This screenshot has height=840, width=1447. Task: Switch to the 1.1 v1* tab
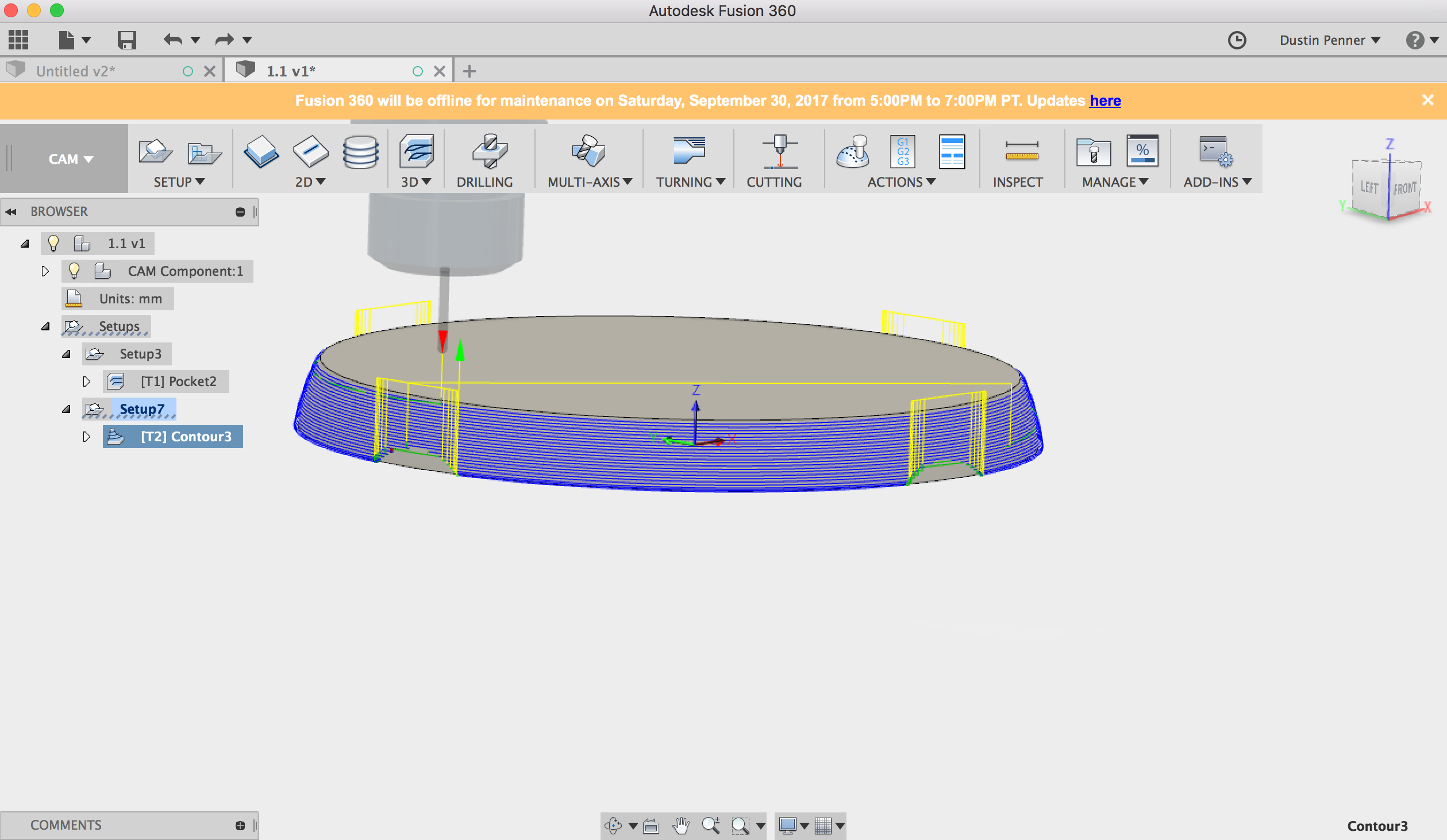pyautogui.click(x=291, y=71)
